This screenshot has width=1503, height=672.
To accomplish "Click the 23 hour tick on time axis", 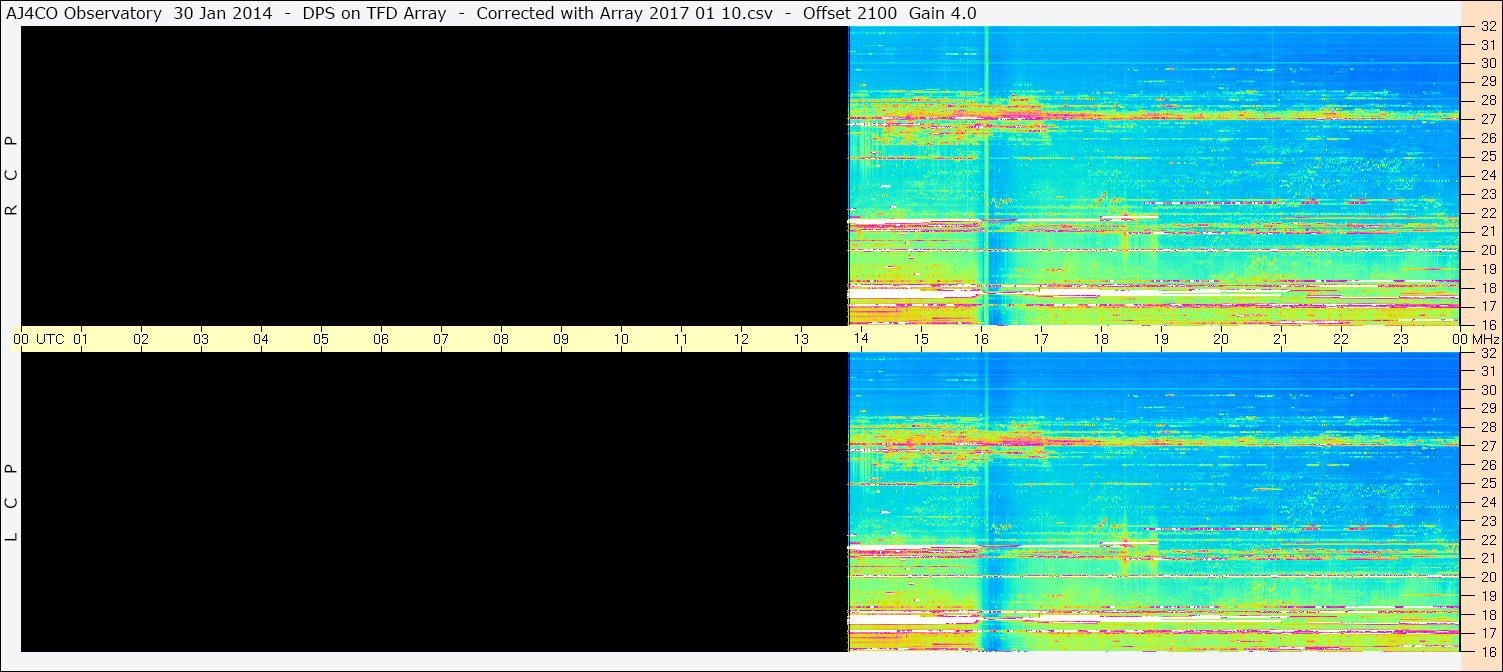I will [x=1401, y=339].
